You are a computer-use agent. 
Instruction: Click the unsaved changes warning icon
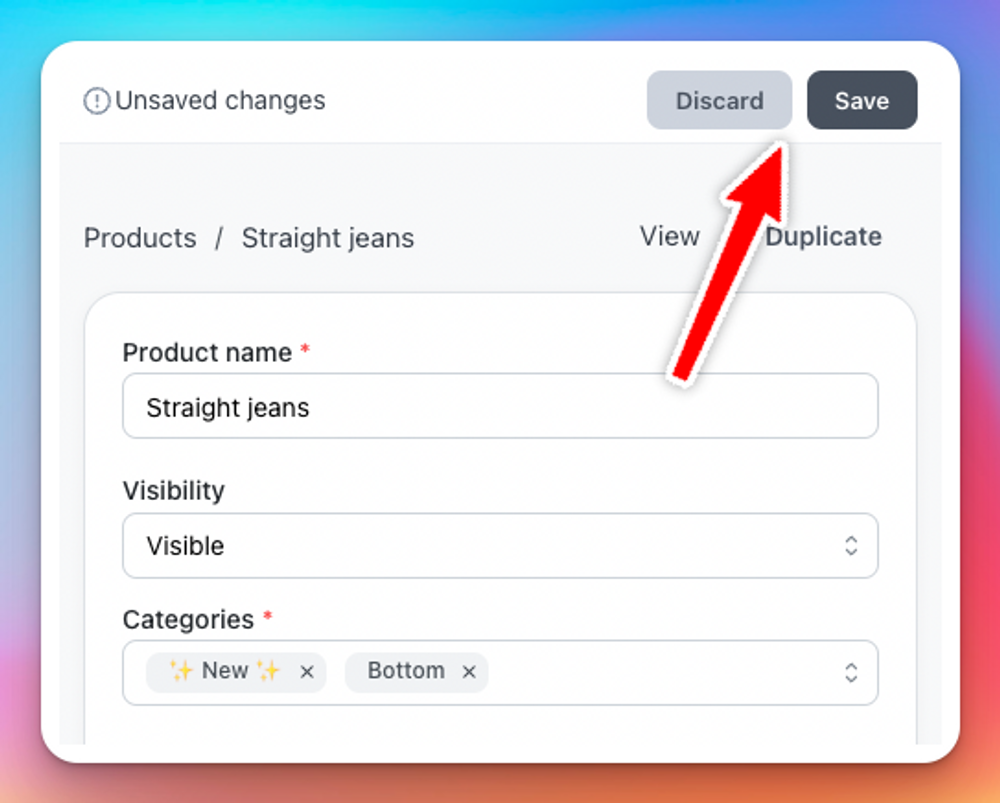tap(97, 101)
